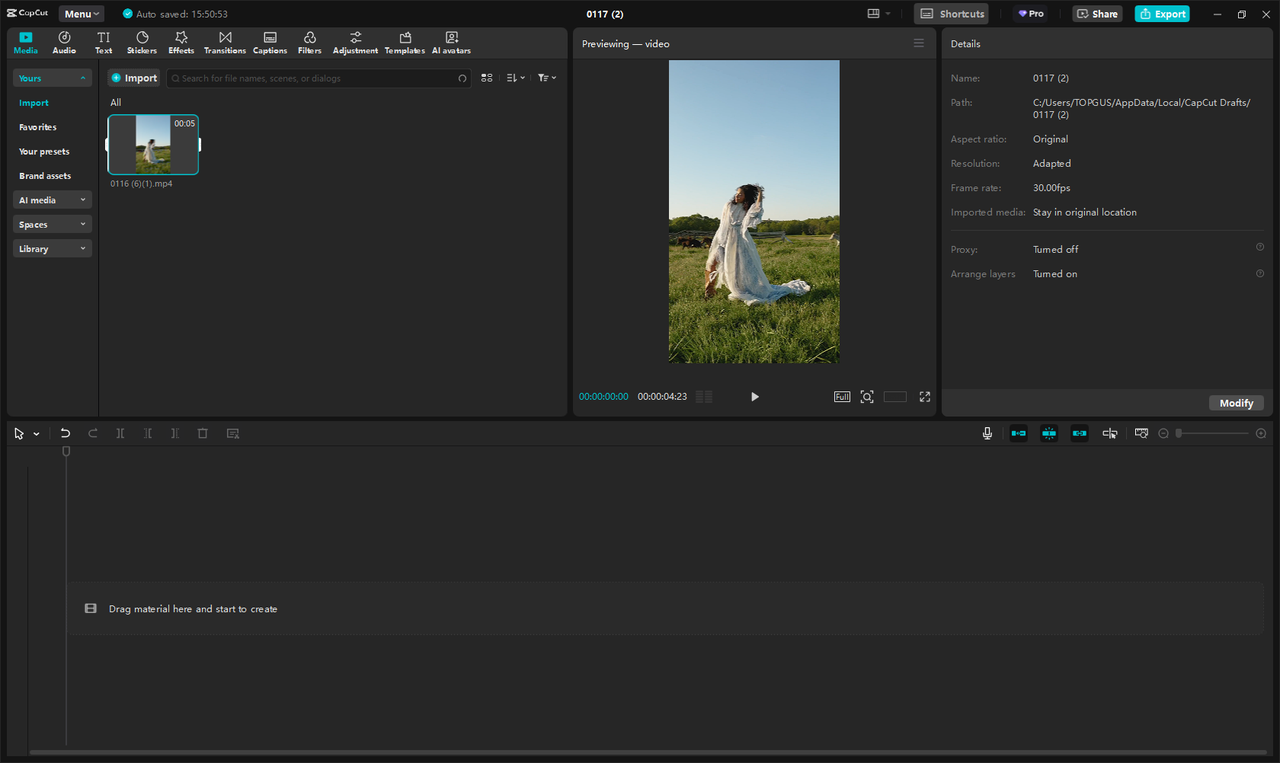Open the Library dropdown in the sidebar
The height and width of the screenshot is (763, 1280).
pos(51,247)
